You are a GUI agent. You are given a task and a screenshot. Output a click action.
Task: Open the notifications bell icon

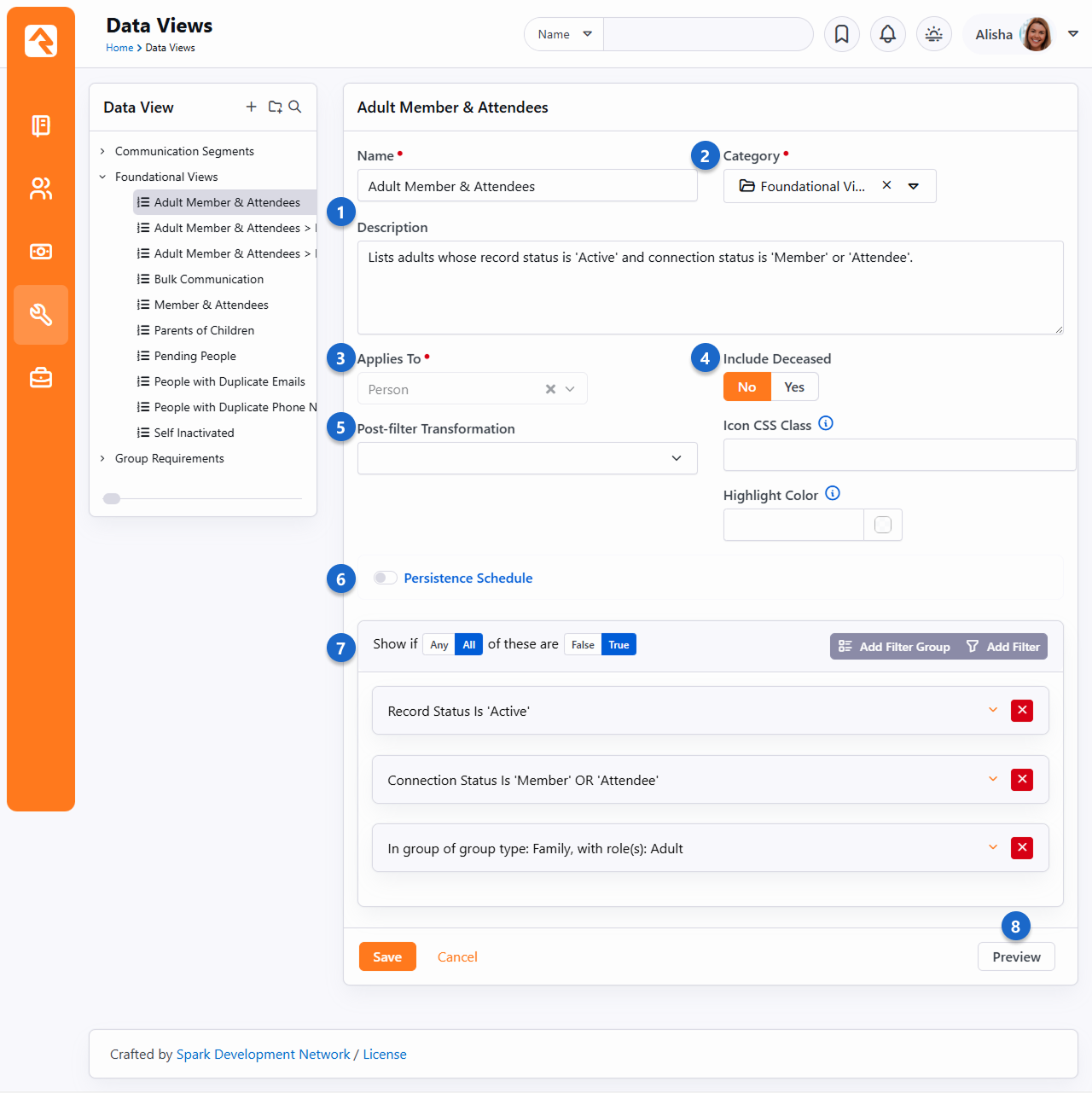pos(887,34)
